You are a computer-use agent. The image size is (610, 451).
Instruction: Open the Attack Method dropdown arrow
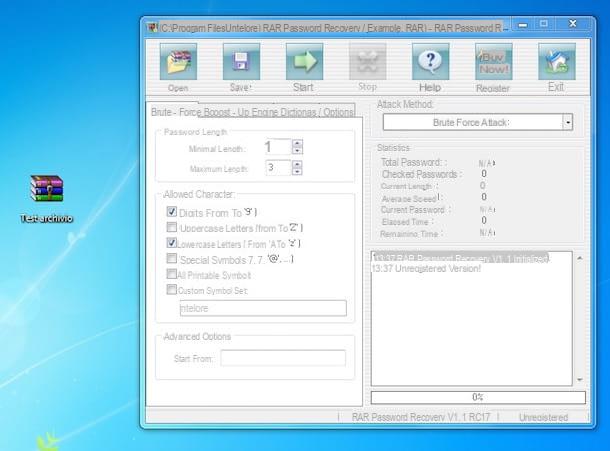pos(568,122)
